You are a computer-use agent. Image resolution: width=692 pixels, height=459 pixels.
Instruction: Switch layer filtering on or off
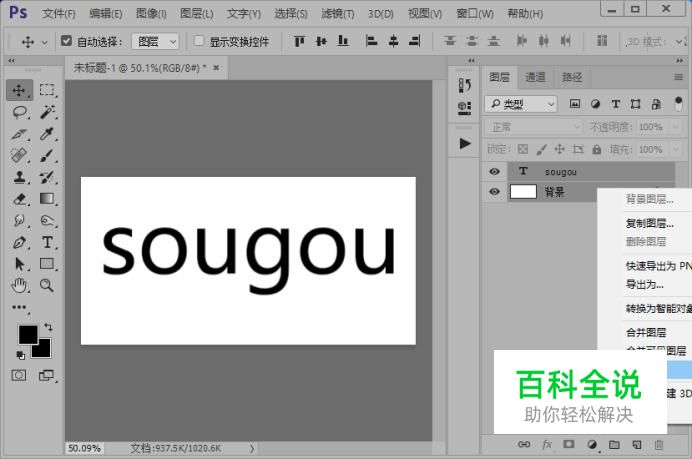click(679, 104)
